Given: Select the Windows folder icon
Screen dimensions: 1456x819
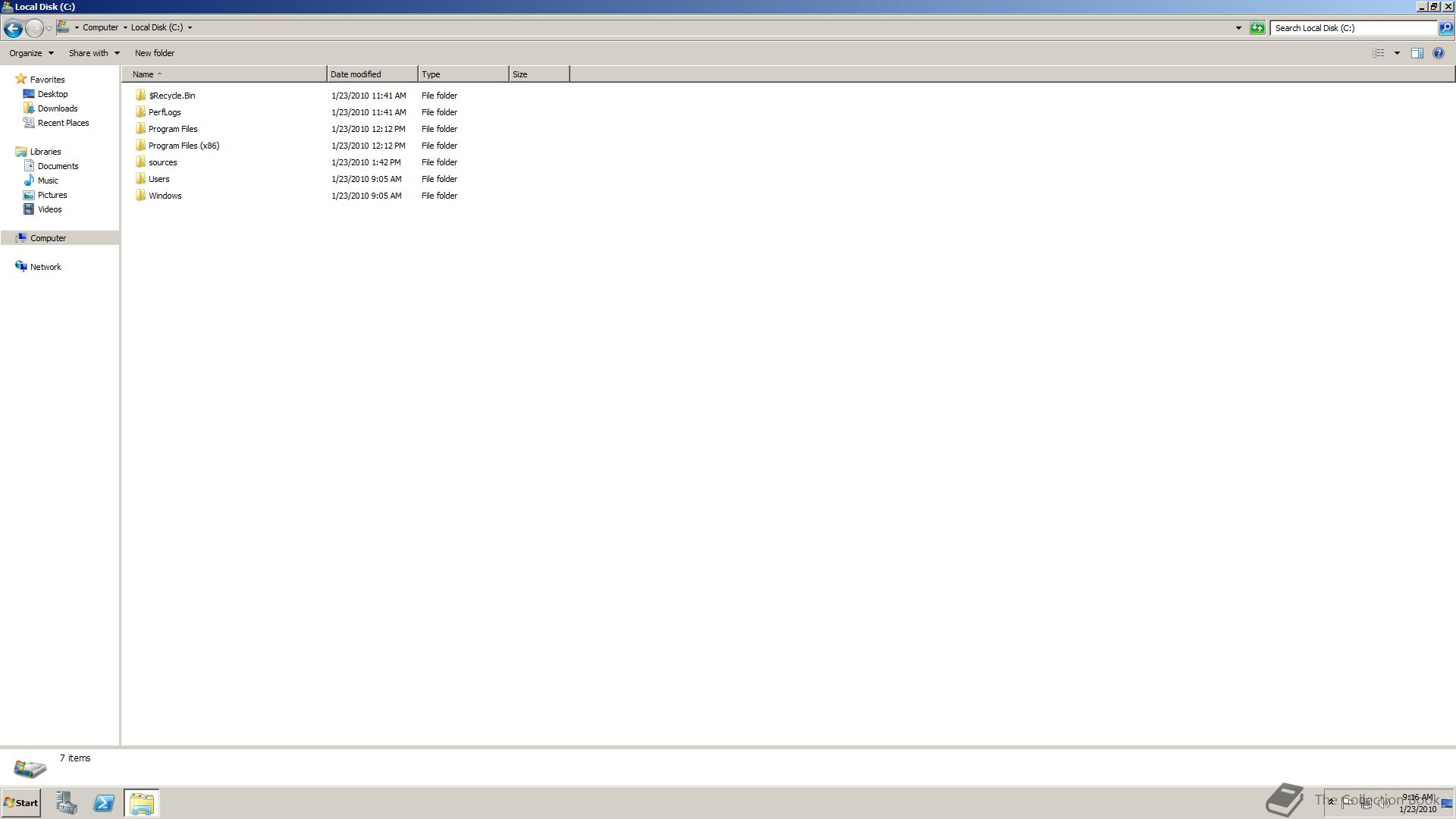Looking at the screenshot, I should coord(140,196).
